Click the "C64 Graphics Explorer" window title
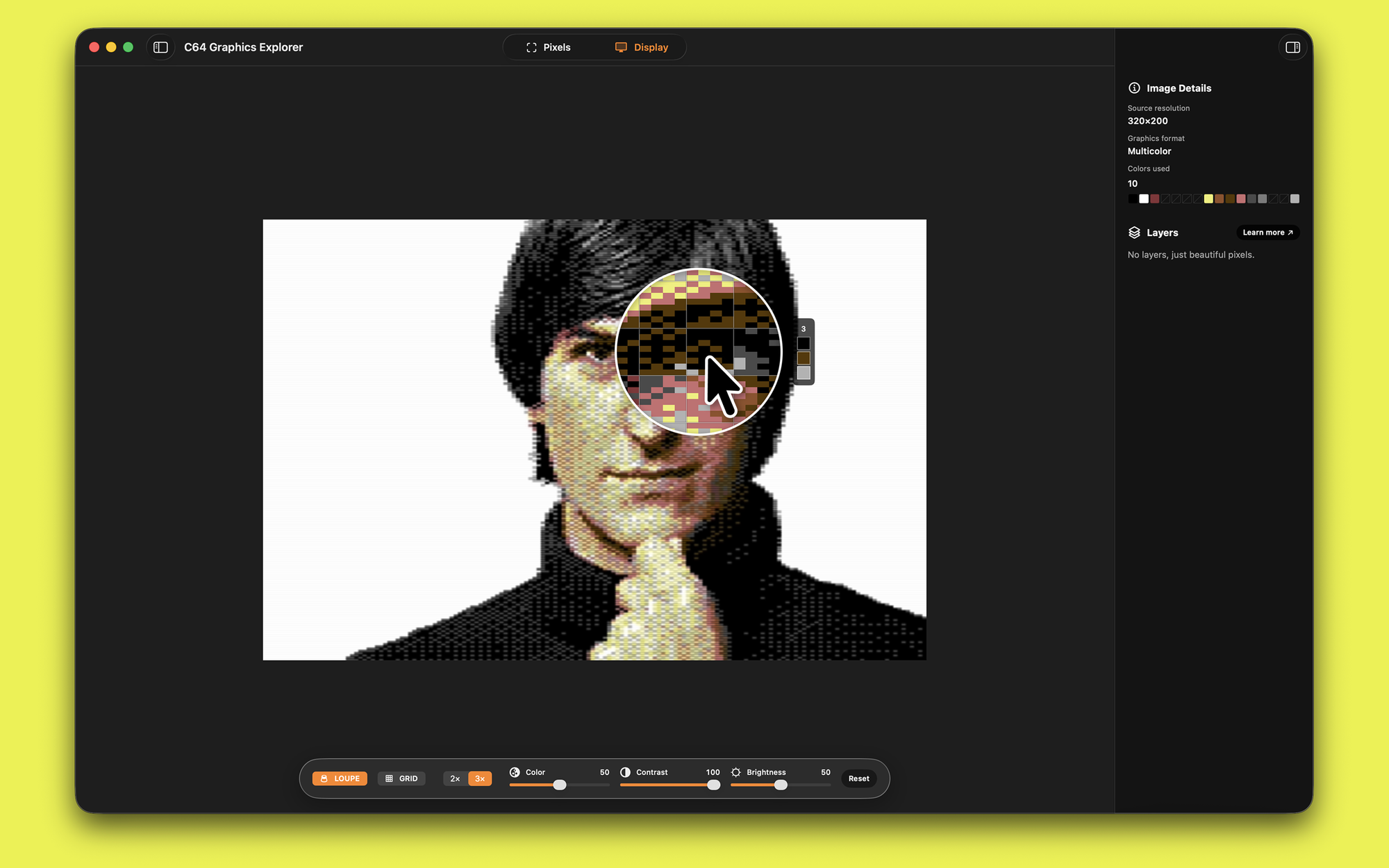The image size is (1389, 868). click(244, 47)
